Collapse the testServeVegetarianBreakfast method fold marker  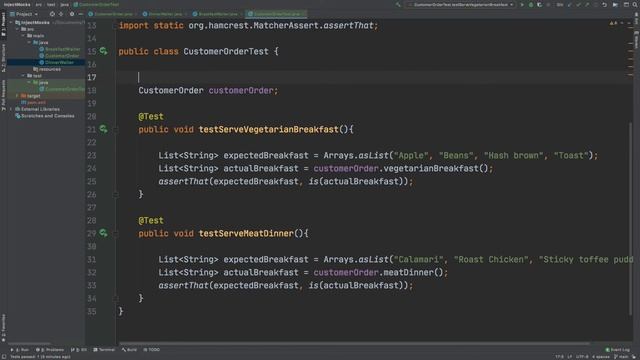(x=116, y=129)
